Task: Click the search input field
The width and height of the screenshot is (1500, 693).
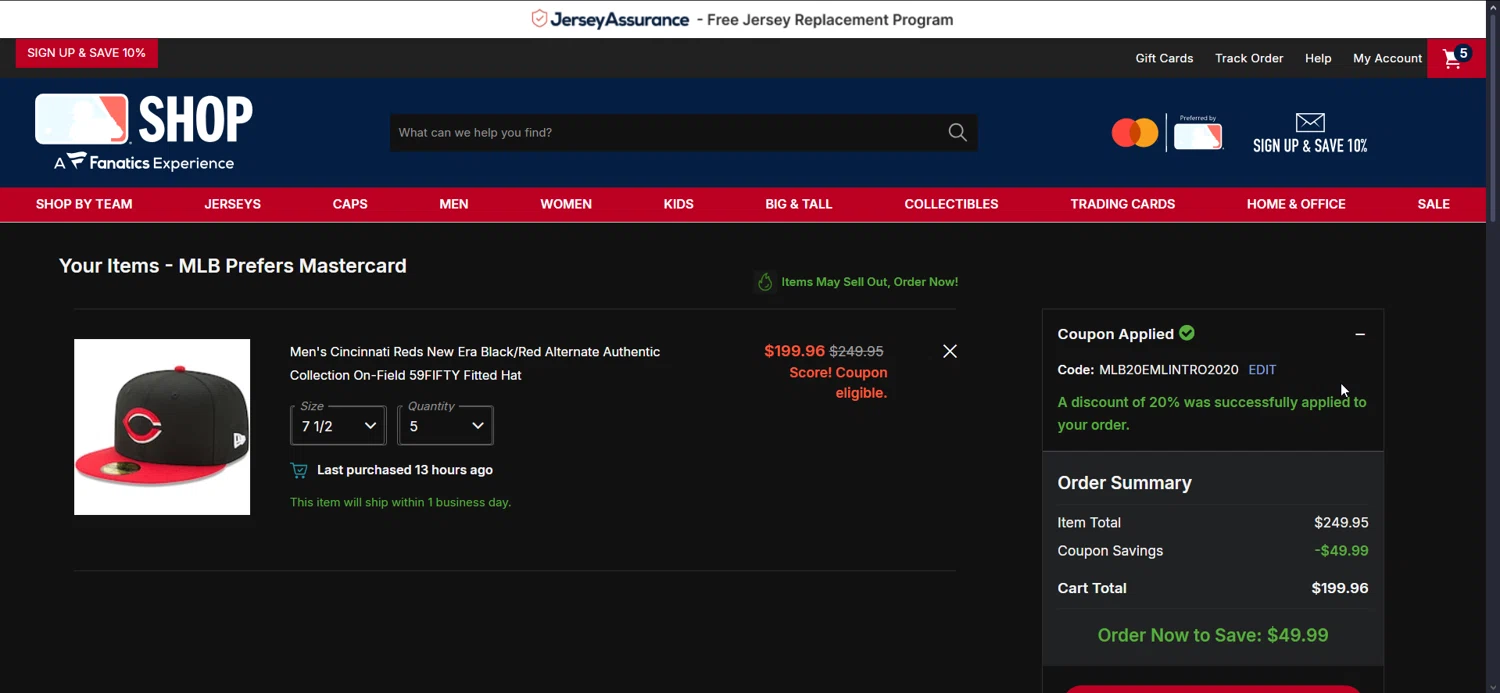Action: (x=668, y=132)
